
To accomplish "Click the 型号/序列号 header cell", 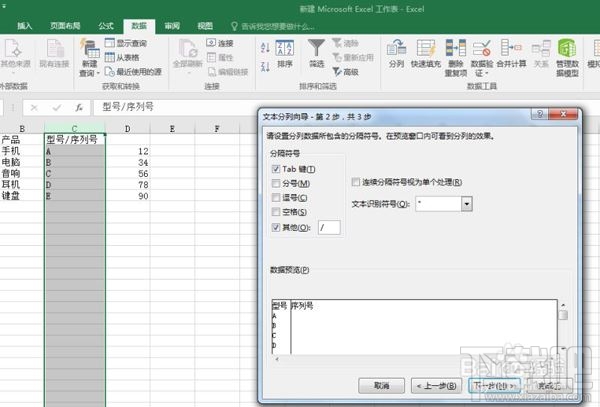I will [x=75, y=140].
